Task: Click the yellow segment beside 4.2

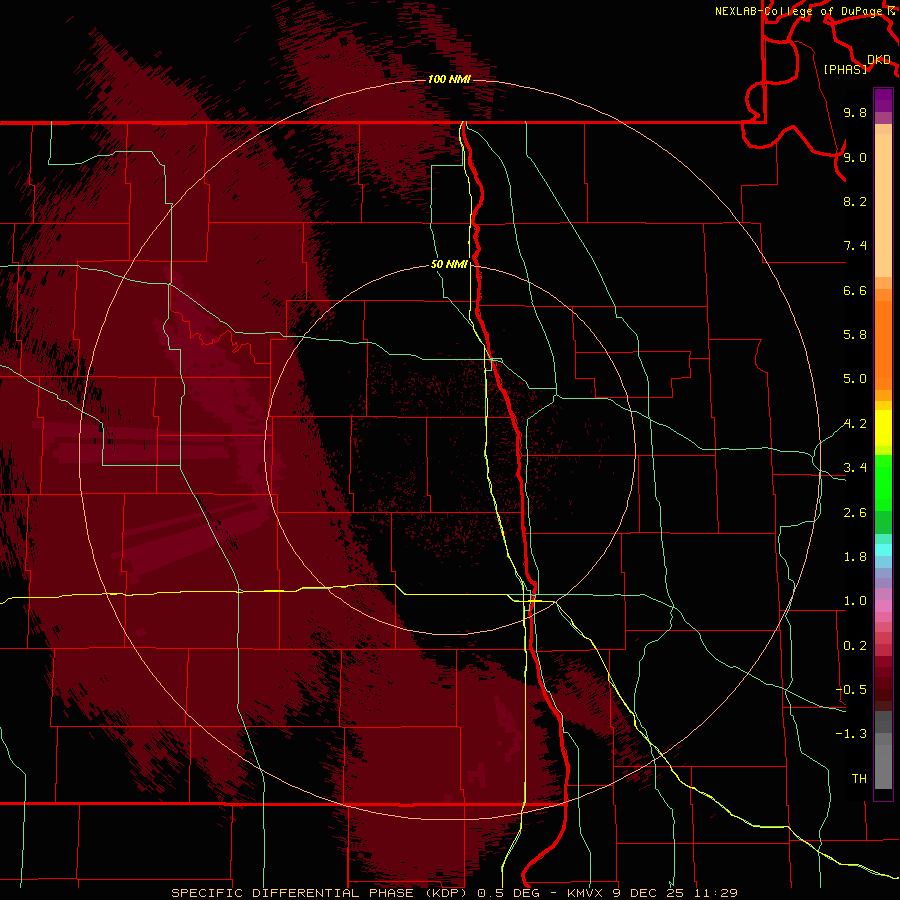Action: 883,428
